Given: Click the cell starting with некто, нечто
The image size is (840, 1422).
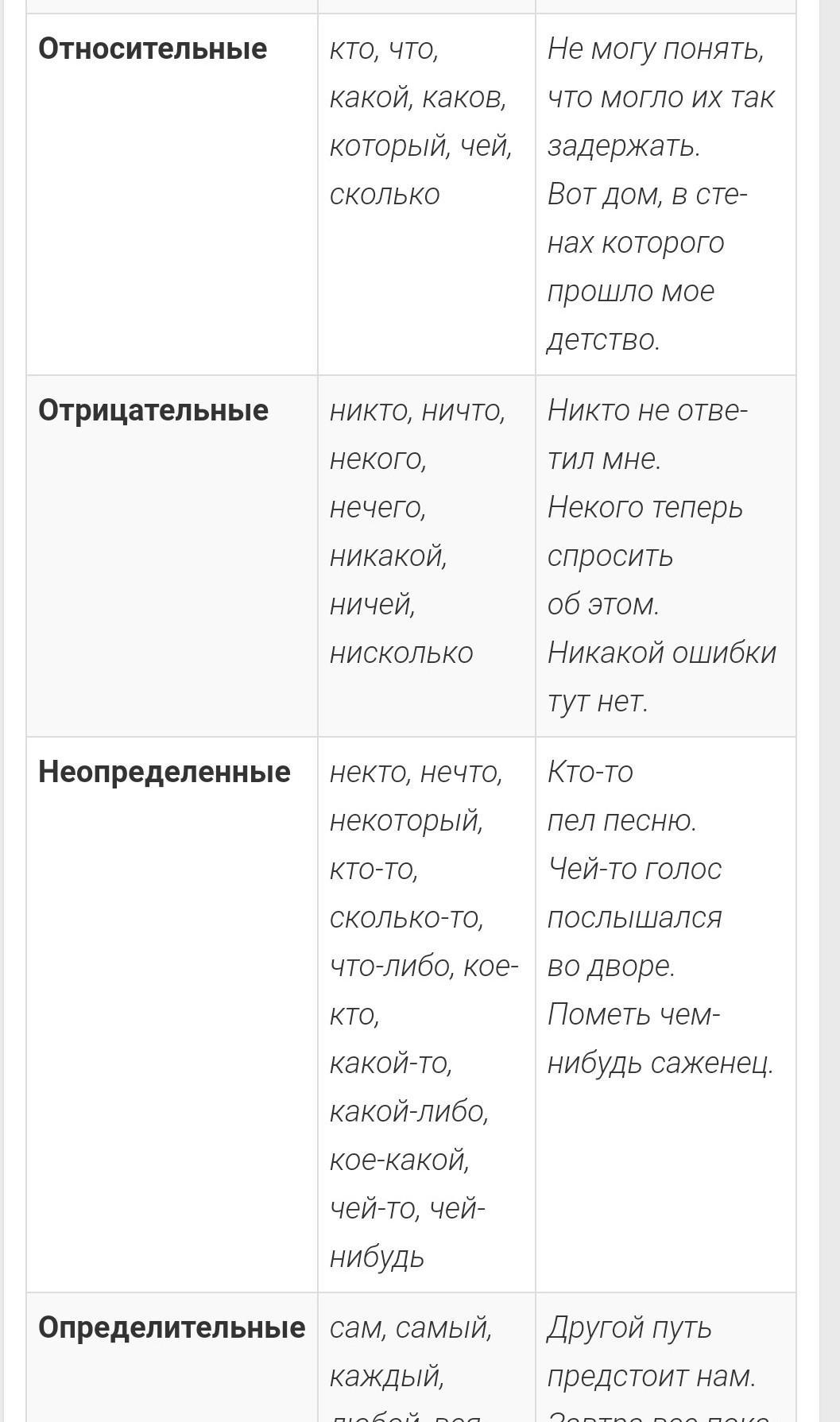Looking at the screenshot, I should pyautogui.click(x=424, y=1014).
